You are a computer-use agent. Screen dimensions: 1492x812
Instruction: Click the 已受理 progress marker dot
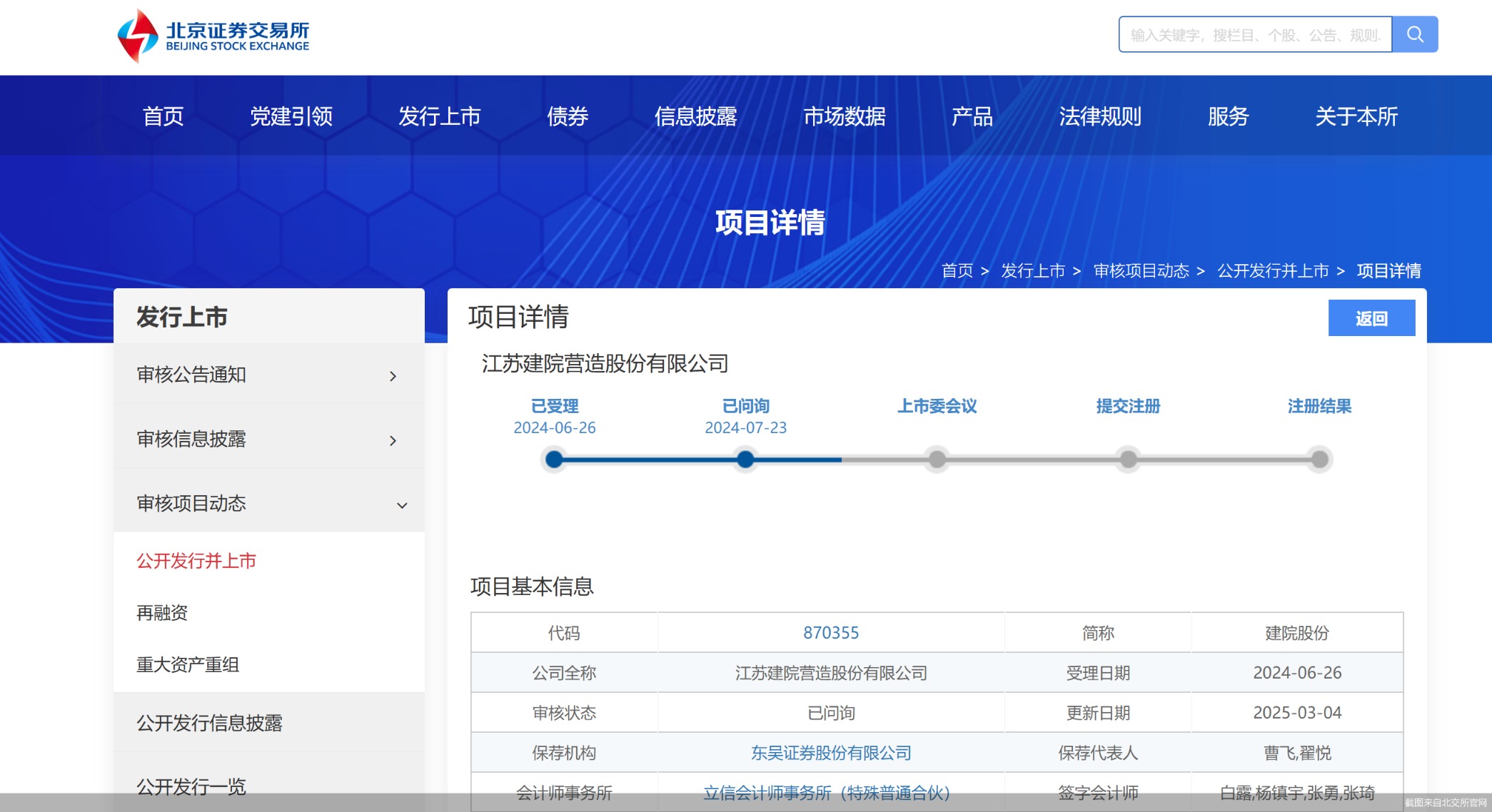click(554, 459)
